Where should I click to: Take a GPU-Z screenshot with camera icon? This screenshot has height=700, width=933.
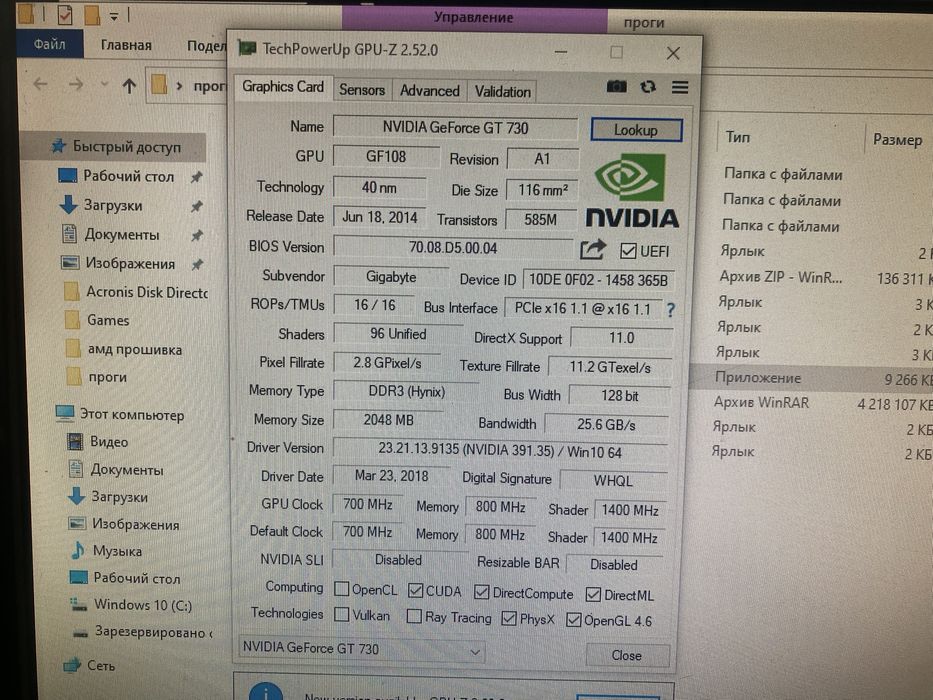[616, 87]
